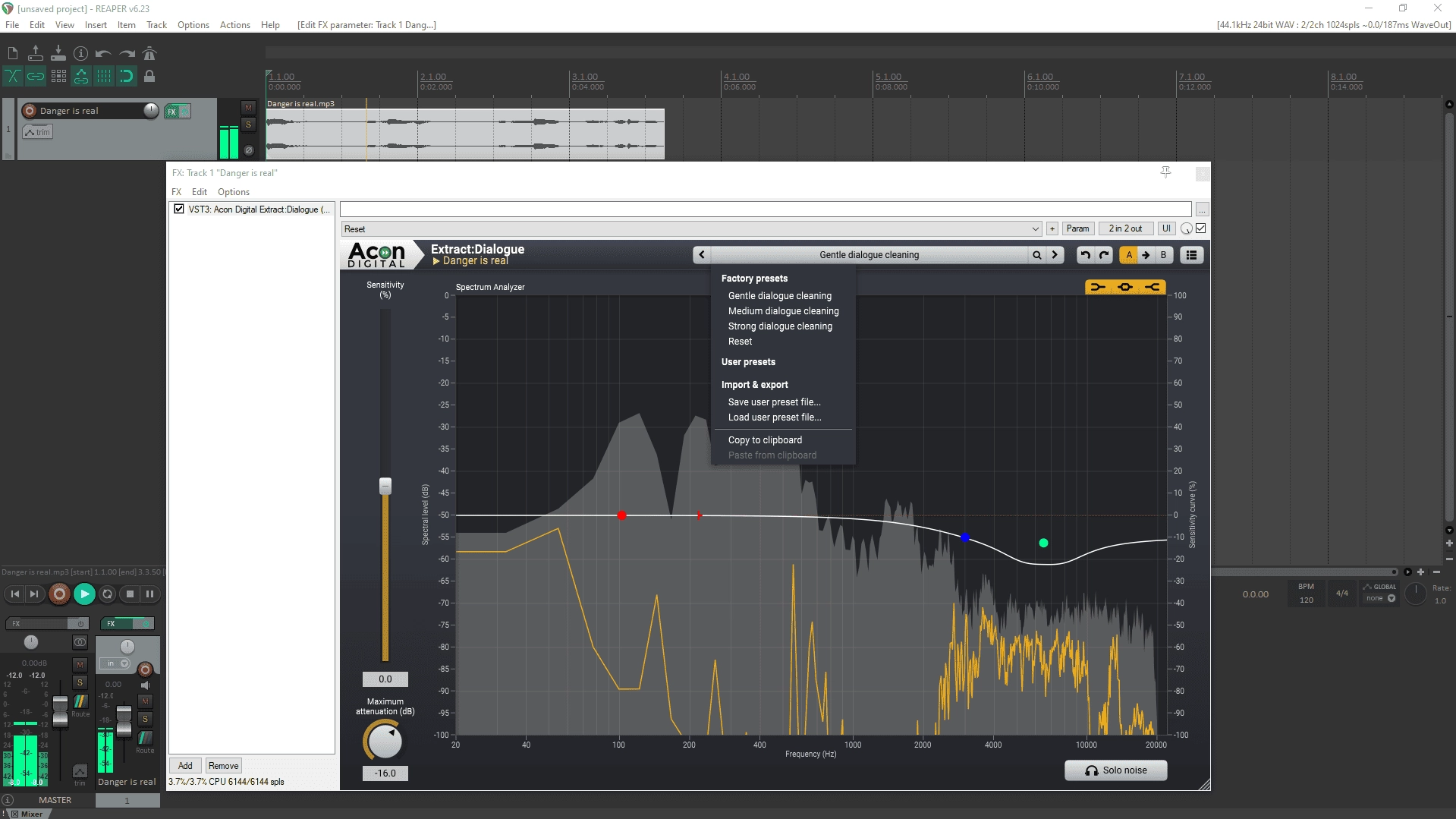Toggle the FX bypass checkbox near UI button
Screen dimensions: 1456x819
coord(1201,228)
